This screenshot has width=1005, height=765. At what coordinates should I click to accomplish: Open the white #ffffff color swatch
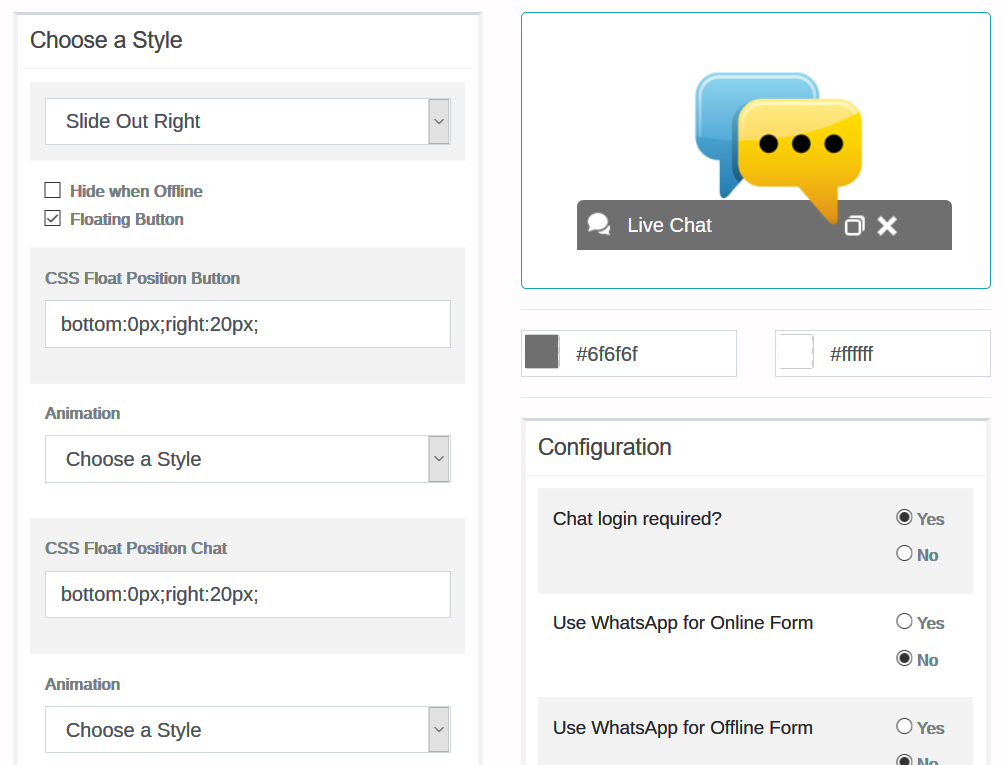[796, 352]
